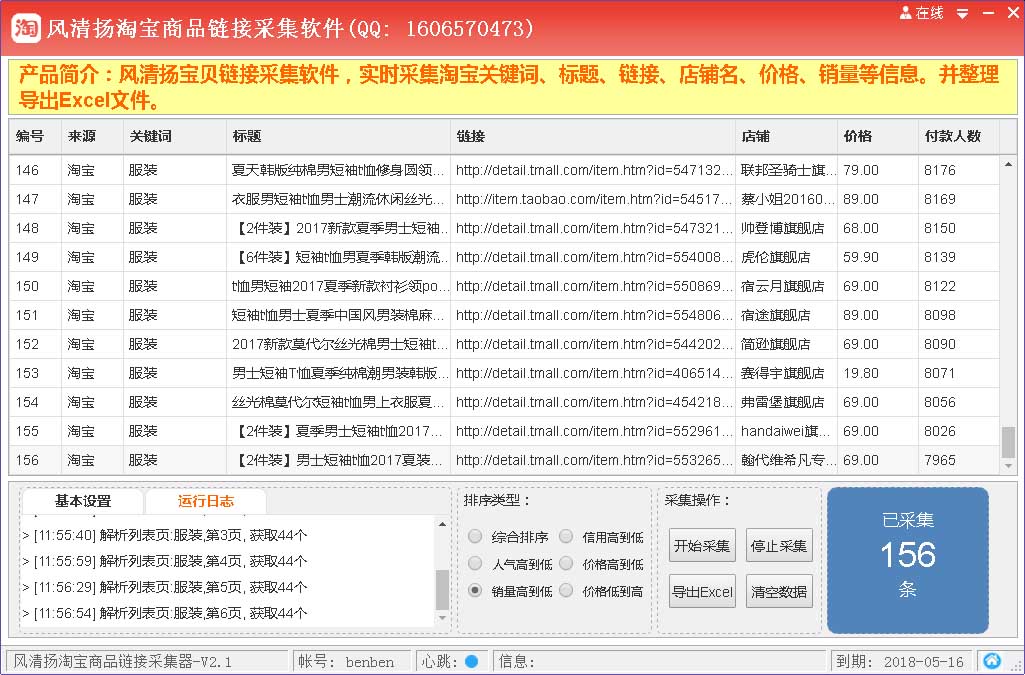This screenshot has height=675, width=1025.
Task: Click the 来源 column header
Action: pos(92,136)
